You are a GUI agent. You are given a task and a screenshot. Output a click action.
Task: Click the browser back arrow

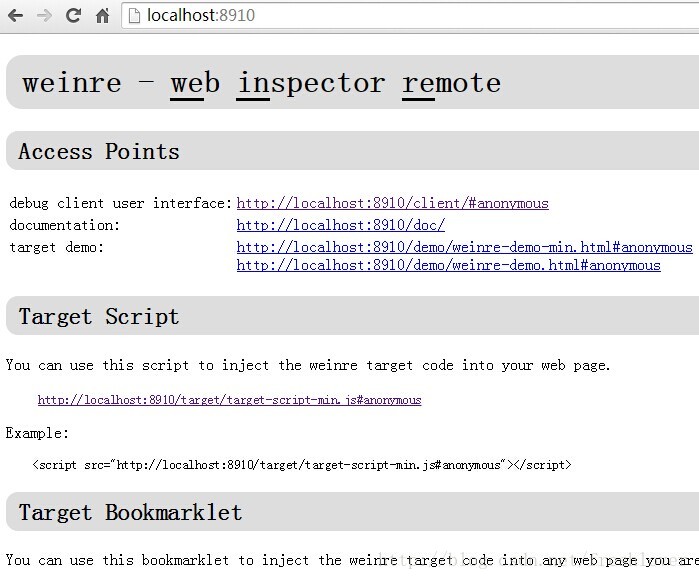16,16
